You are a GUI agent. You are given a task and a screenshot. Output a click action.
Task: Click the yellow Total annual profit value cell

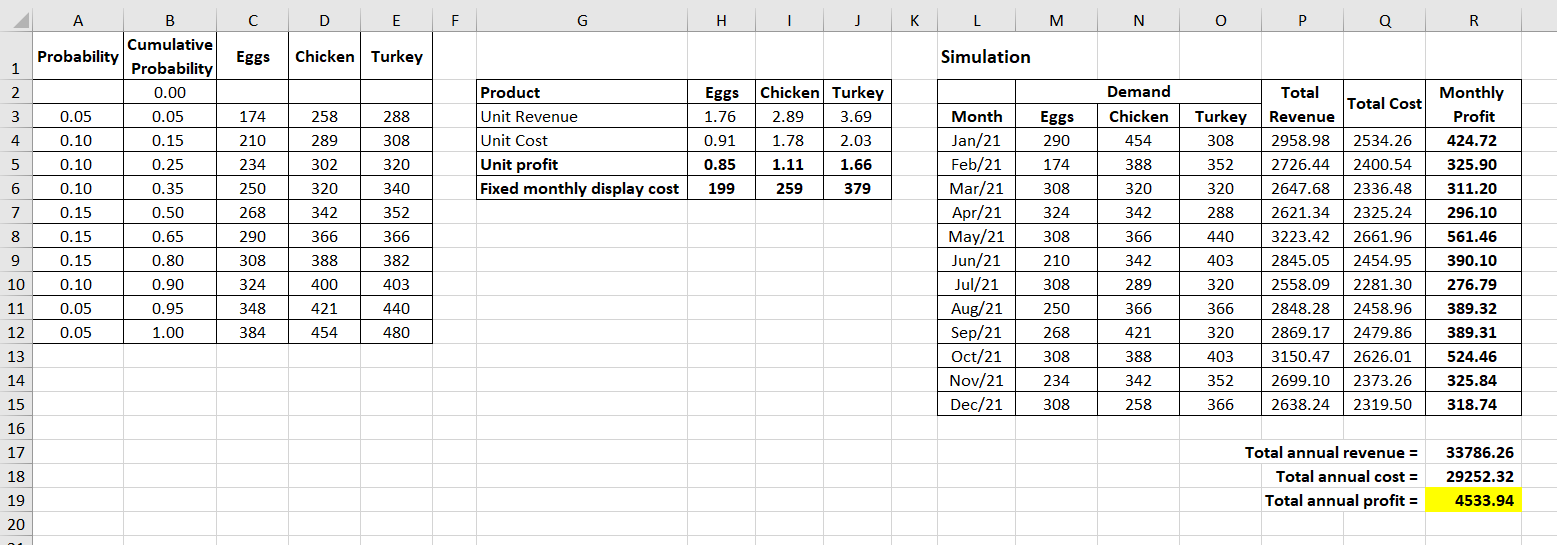pos(1474,500)
